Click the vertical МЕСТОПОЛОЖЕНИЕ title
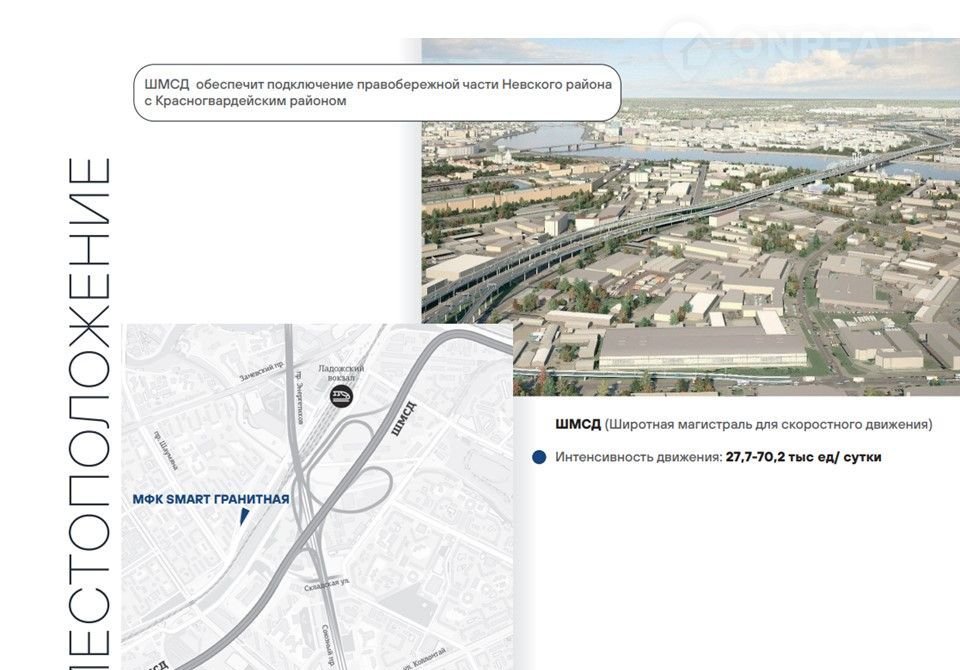Screen dimensions: 960x670 [x=88, y=410]
